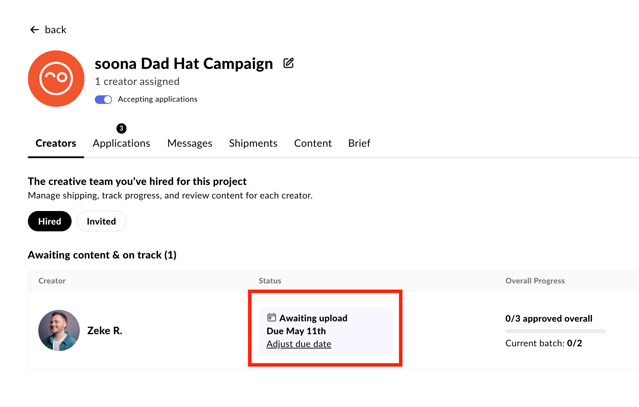Select the Hired filter pill
Image resolution: width=639 pixels, height=407 pixels.
[50, 221]
